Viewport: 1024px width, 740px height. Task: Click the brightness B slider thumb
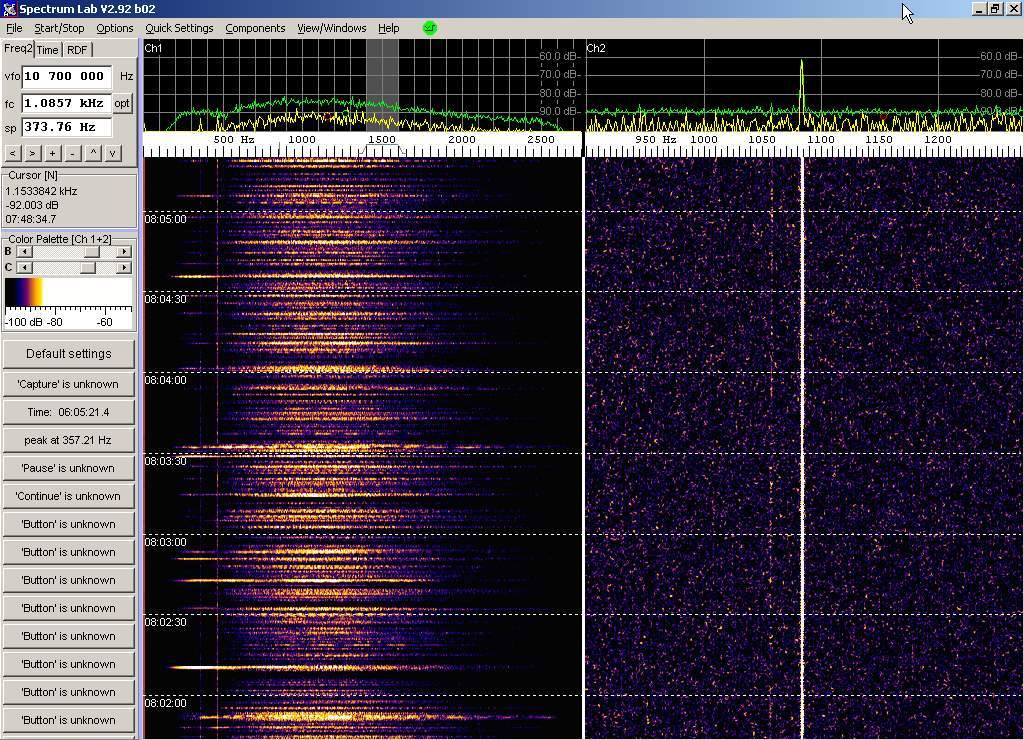coord(91,252)
